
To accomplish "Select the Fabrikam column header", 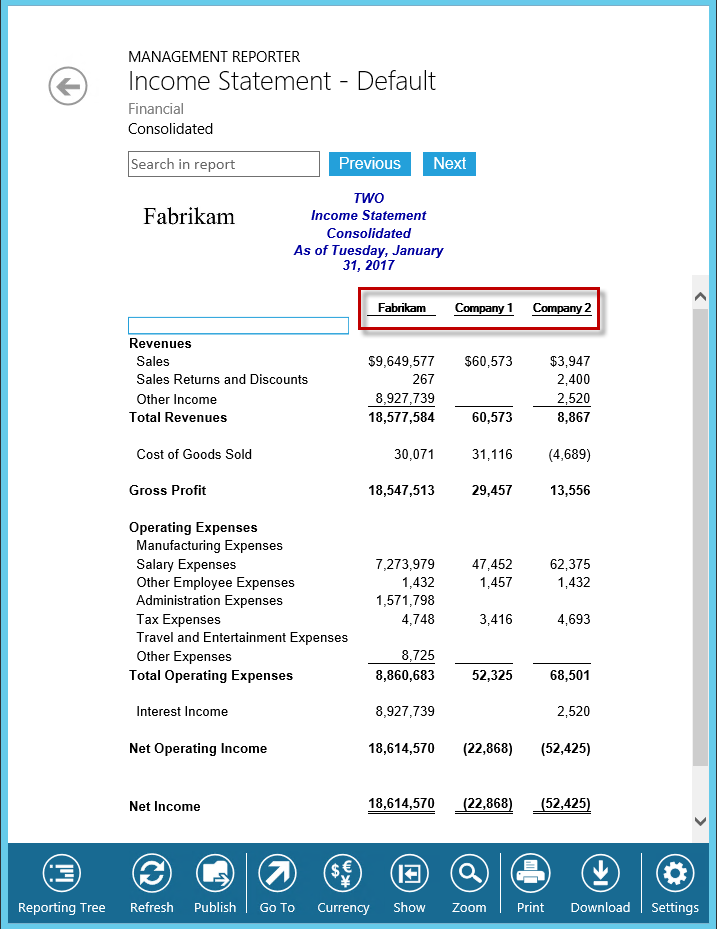I will click(x=402, y=308).
